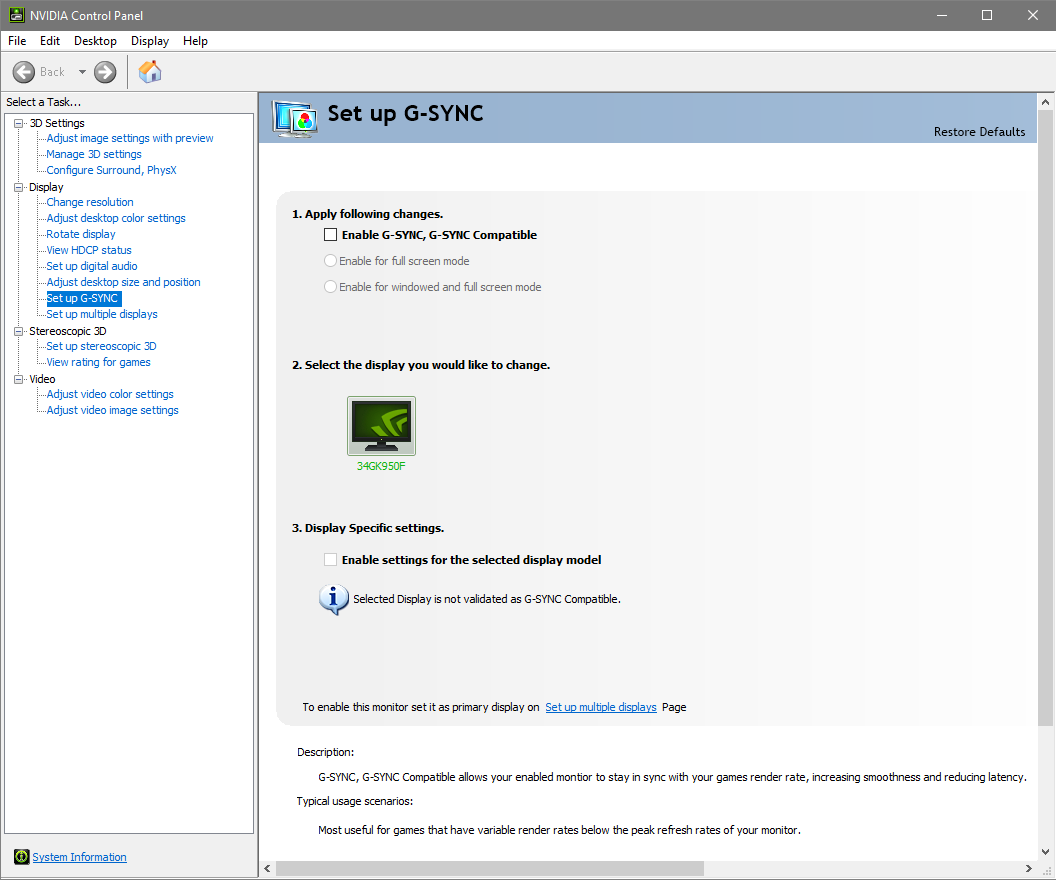Screen dimensions: 1056x880
Task: Open Adjust video color settings
Action: [x=110, y=395]
